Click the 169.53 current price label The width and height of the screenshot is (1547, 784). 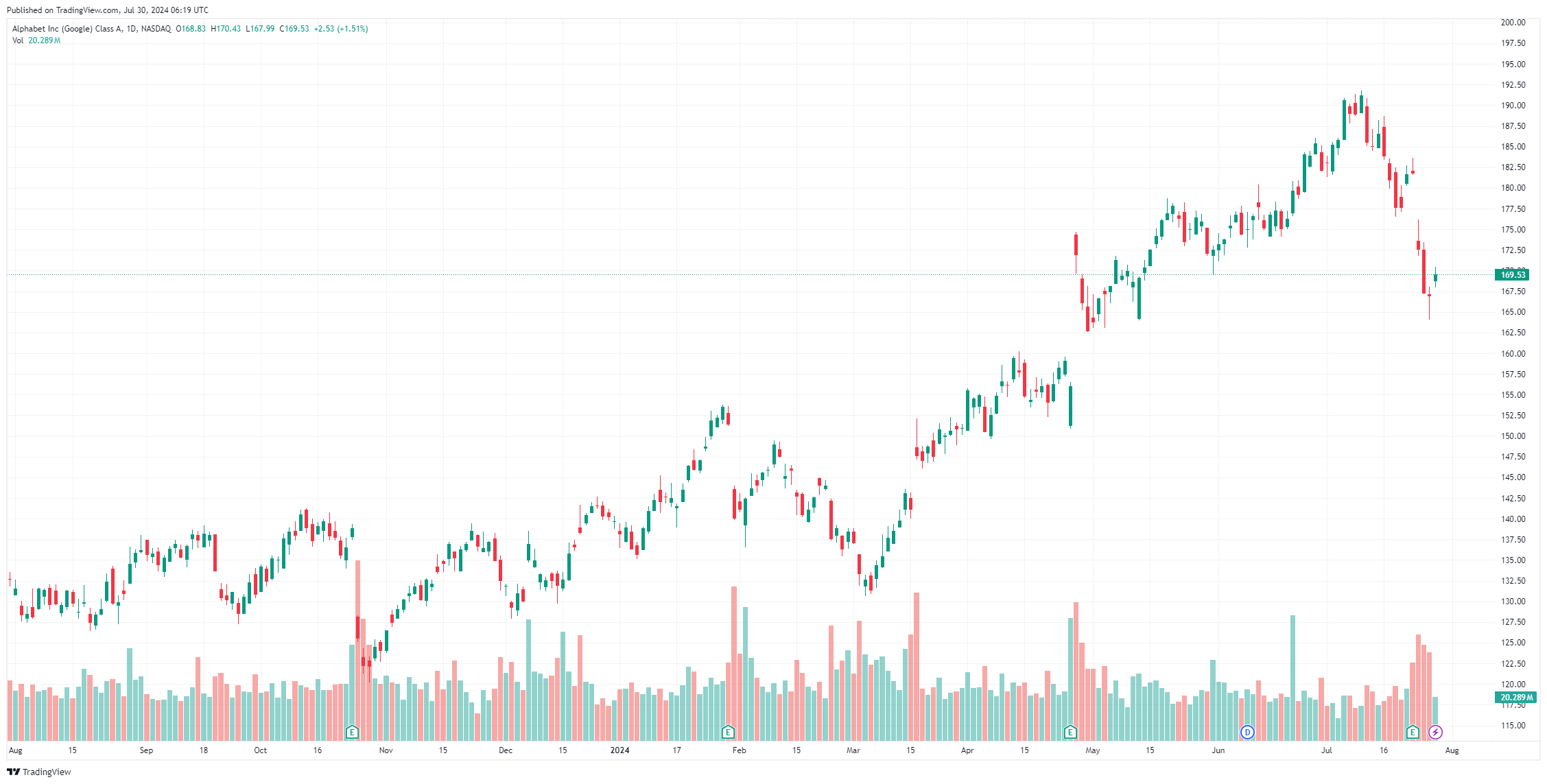[x=1513, y=275]
